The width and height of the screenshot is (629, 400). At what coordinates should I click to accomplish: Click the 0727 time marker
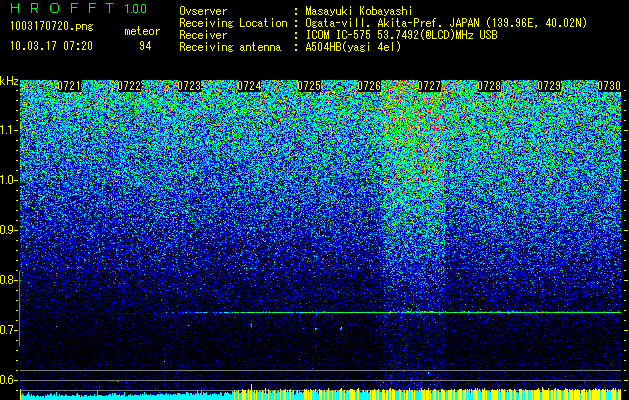point(429,86)
